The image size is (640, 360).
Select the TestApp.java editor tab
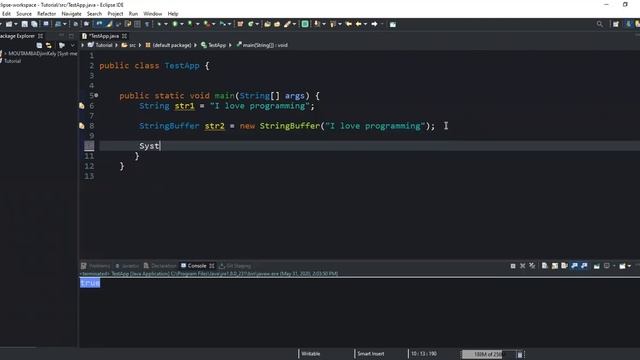coord(104,36)
